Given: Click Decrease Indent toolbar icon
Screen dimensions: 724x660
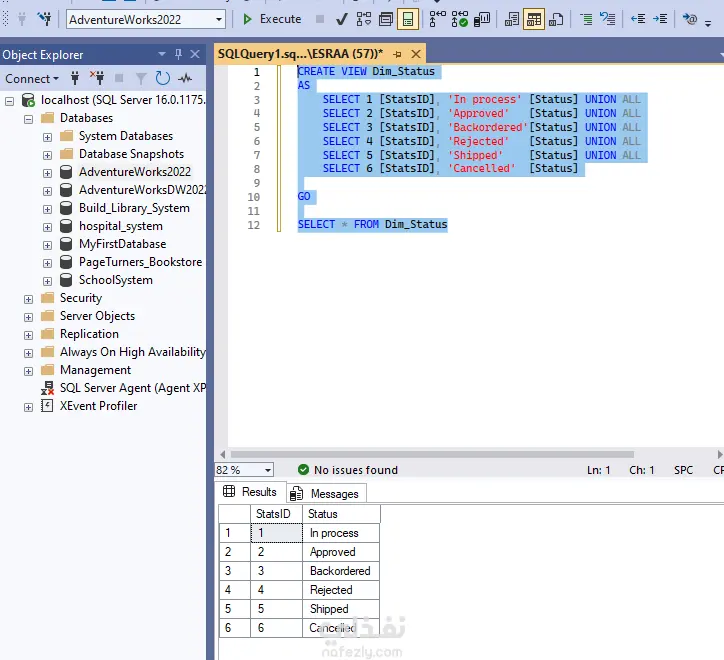Looking at the screenshot, I should coord(638,19).
